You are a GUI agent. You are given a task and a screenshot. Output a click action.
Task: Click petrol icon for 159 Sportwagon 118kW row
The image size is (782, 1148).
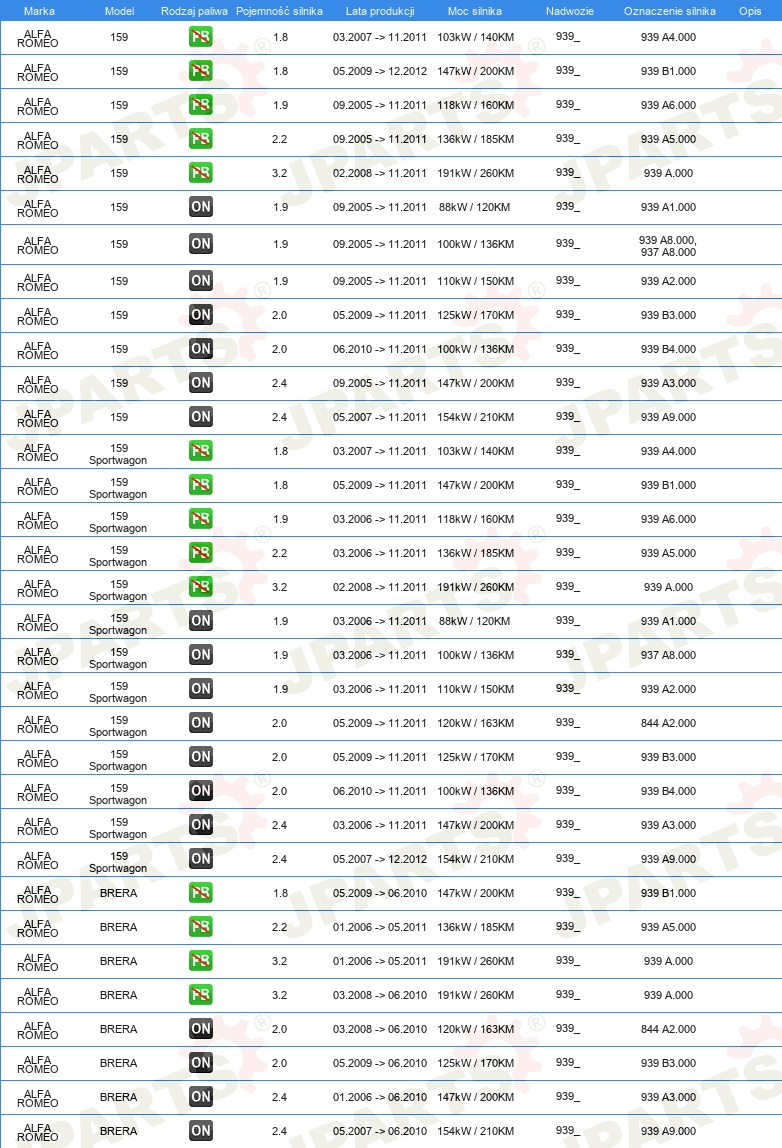[201, 519]
